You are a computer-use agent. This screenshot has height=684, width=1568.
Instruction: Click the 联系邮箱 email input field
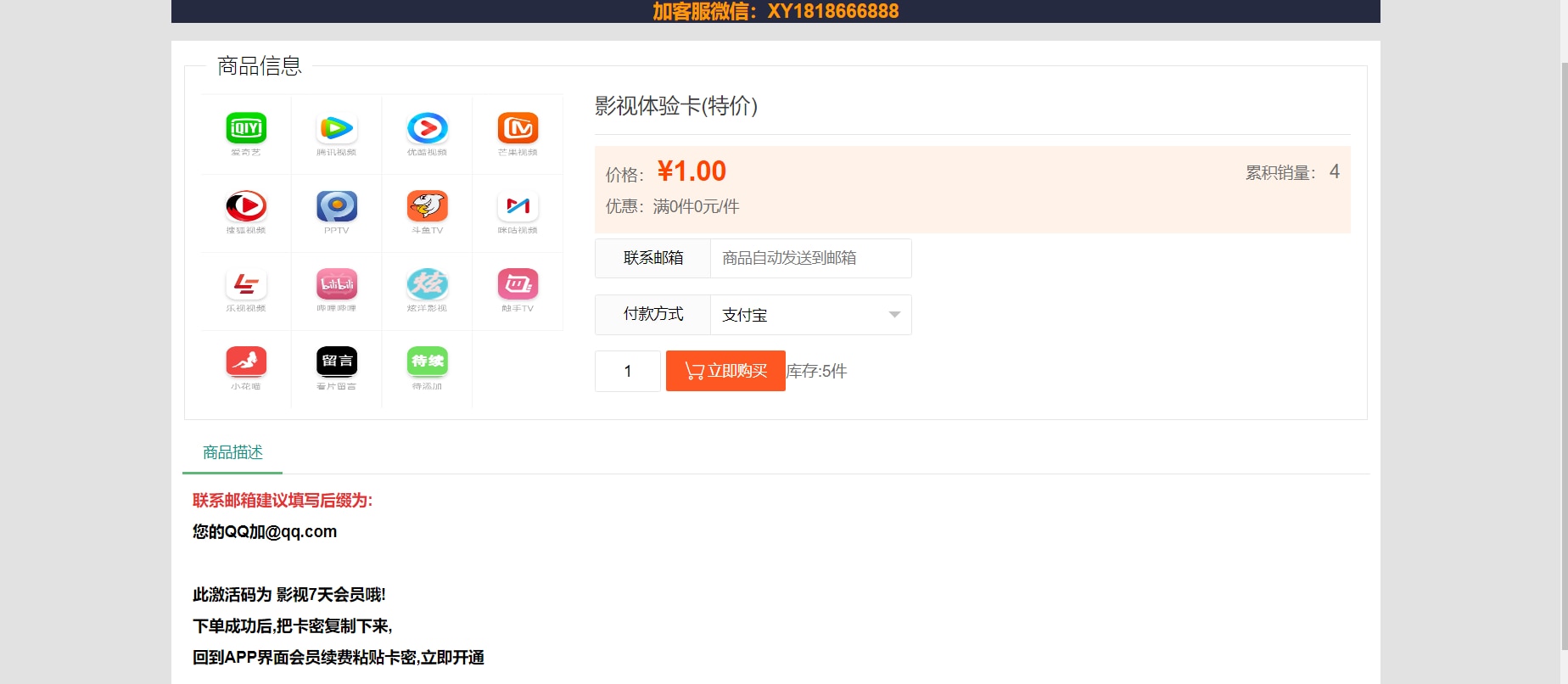click(x=811, y=258)
